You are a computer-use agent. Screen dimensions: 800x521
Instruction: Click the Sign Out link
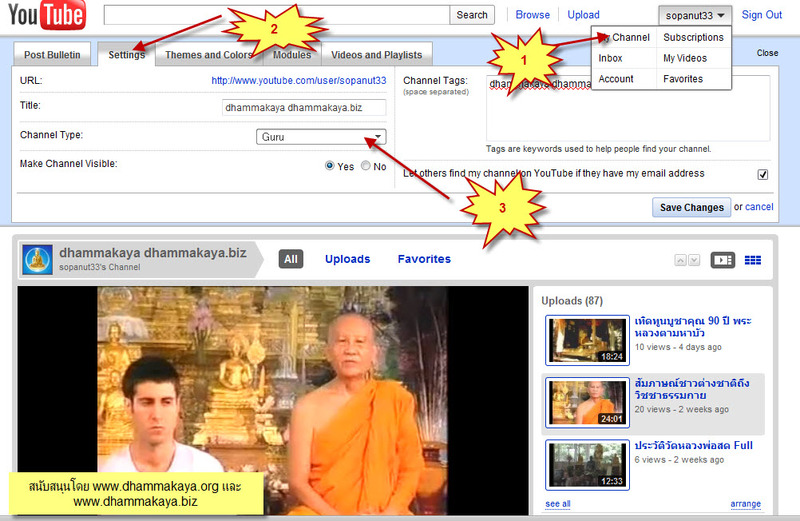[761, 15]
